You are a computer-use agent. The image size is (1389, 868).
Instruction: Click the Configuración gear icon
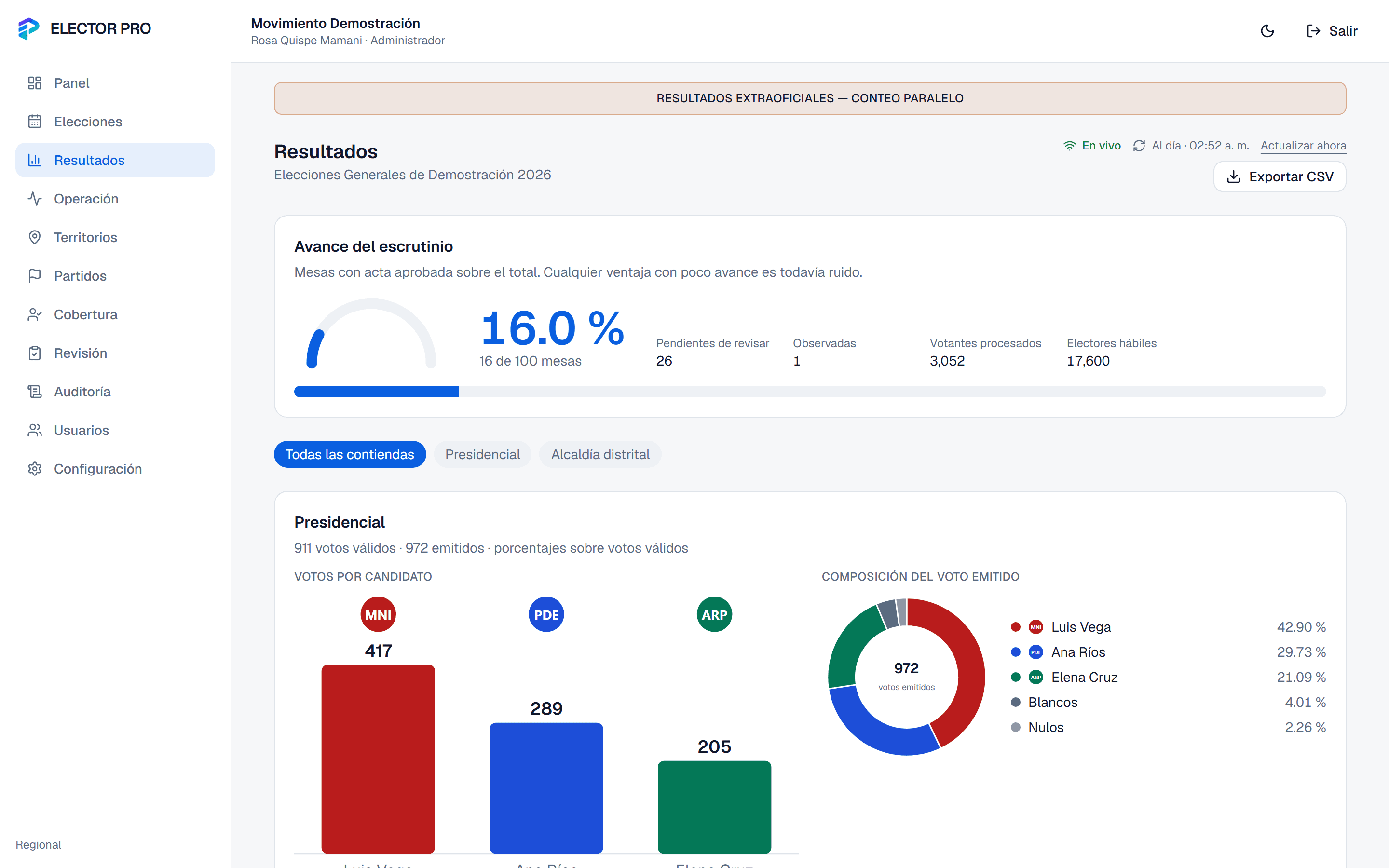34,468
